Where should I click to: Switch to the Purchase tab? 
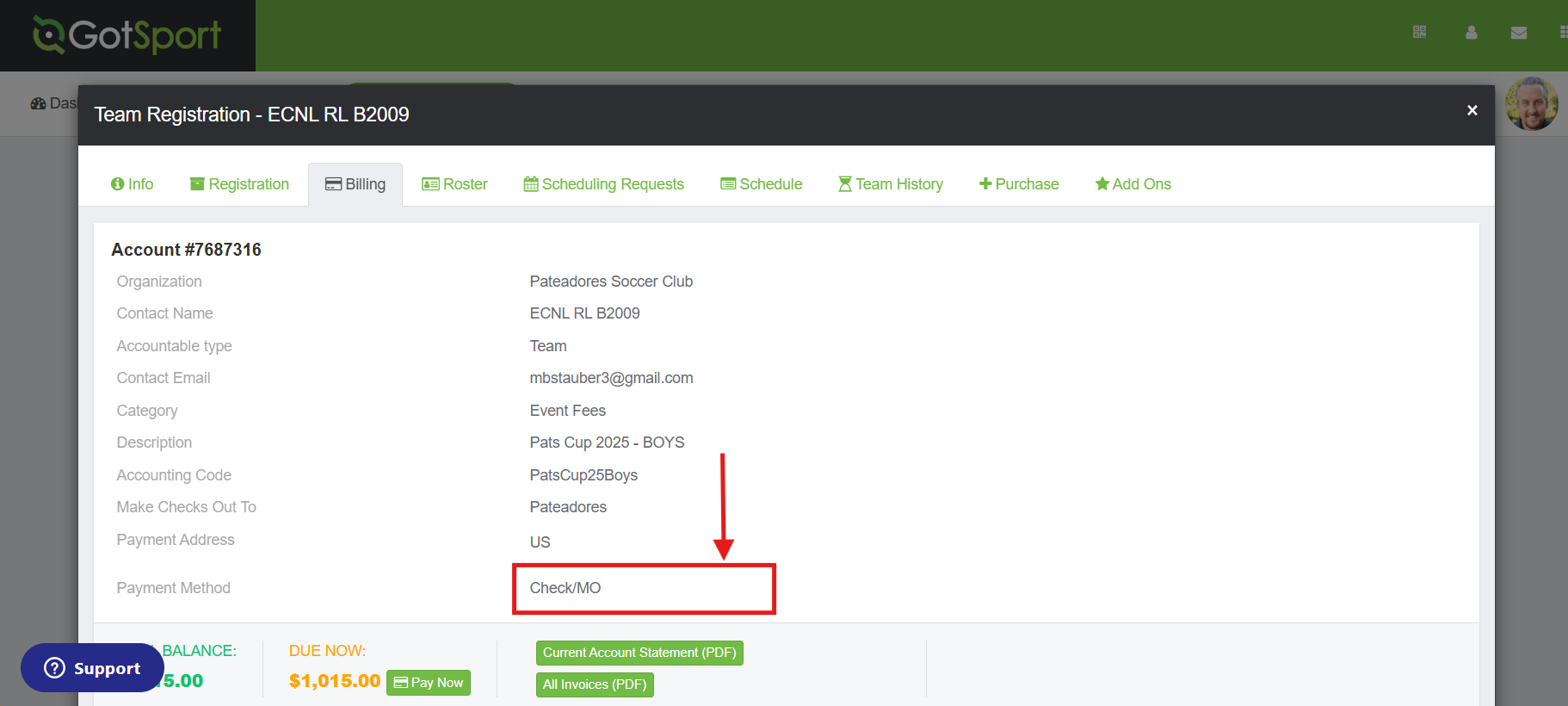click(x=1019, y=184)
